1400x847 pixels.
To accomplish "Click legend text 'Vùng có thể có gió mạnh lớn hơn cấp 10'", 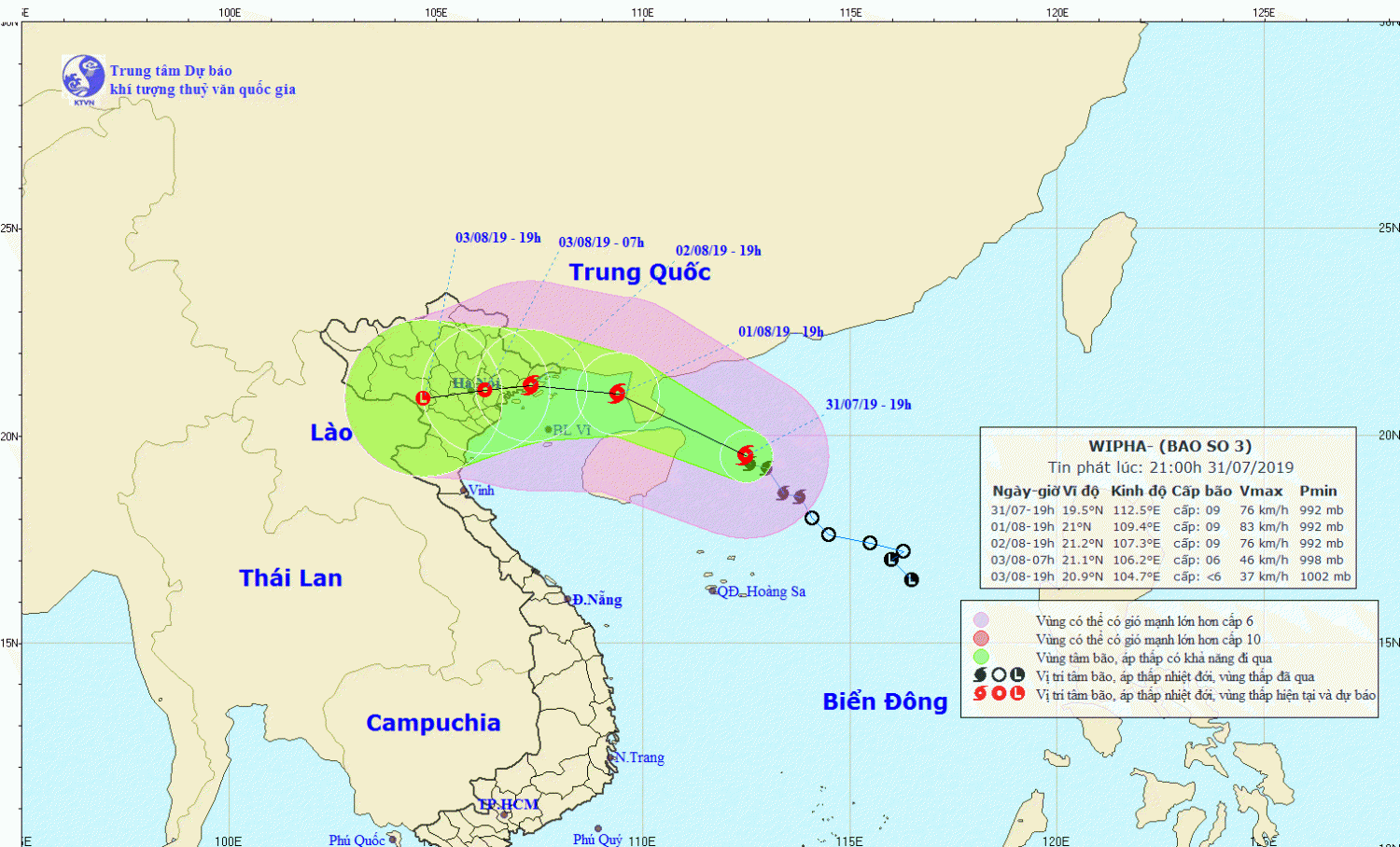I will 1148,639.
